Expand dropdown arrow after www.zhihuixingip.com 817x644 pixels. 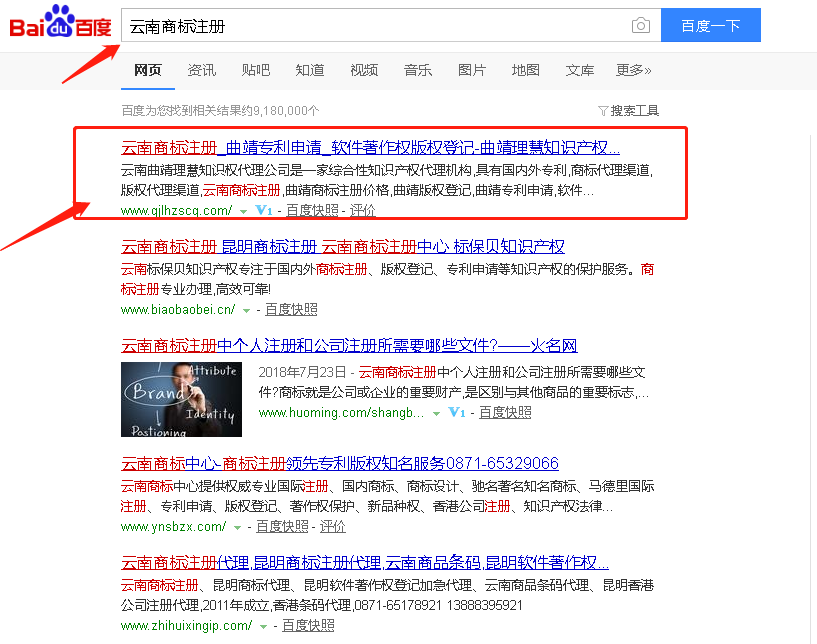[263, 627]
